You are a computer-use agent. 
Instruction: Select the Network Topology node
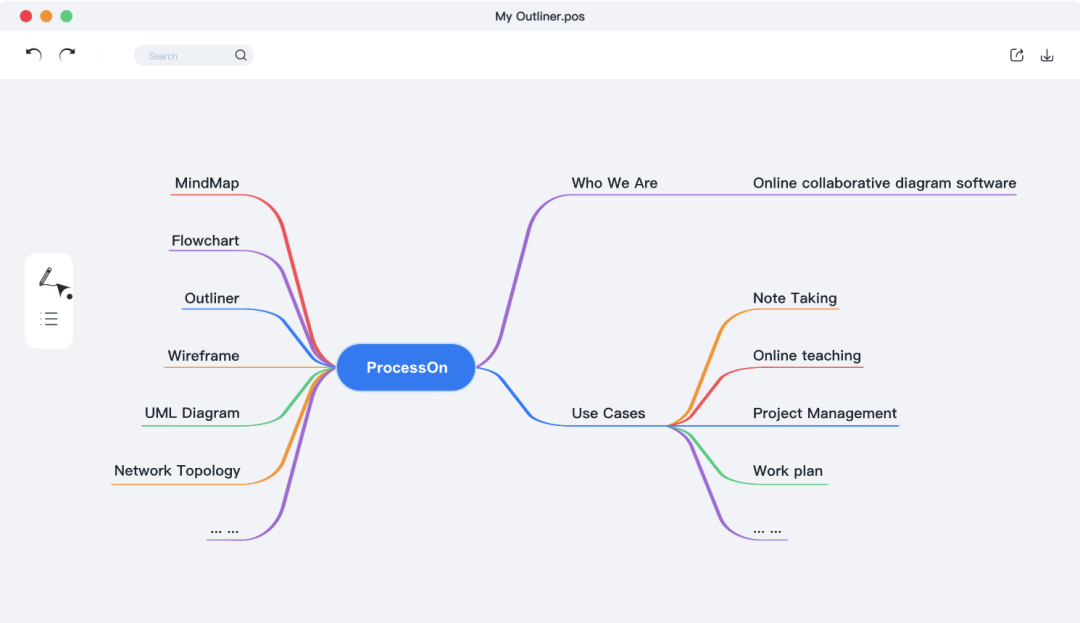(x=177, y=471)
